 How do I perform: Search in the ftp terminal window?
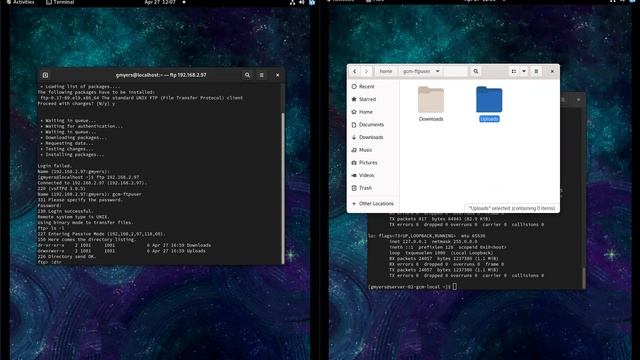[x=247, y=75]
